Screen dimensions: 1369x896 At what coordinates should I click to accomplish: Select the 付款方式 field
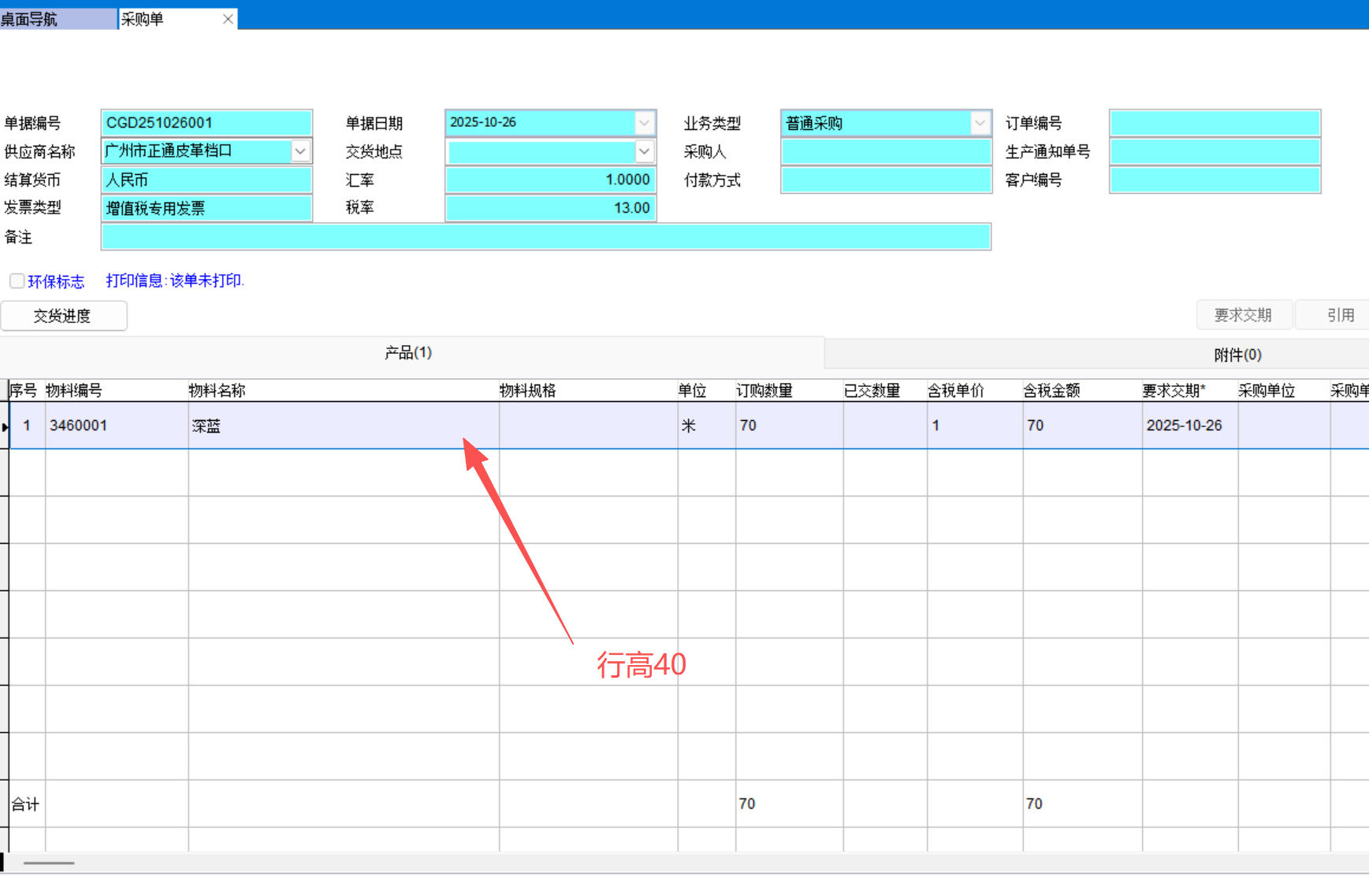coord(886,180)
